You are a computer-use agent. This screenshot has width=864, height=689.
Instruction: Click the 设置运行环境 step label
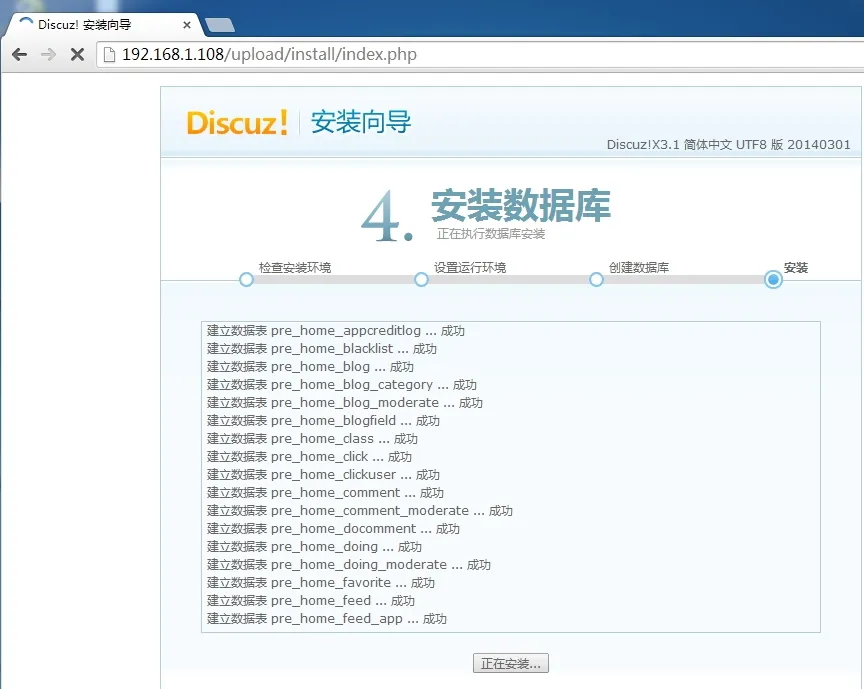click(470, 268)
